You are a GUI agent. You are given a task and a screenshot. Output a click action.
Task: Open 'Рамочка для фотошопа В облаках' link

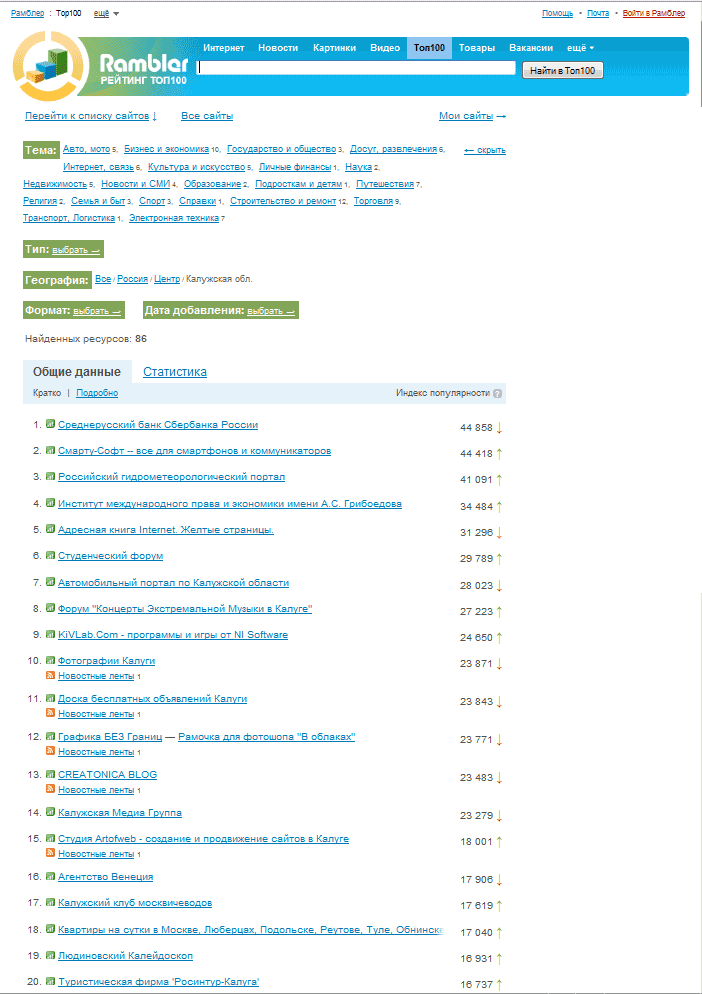pos(266,737)
